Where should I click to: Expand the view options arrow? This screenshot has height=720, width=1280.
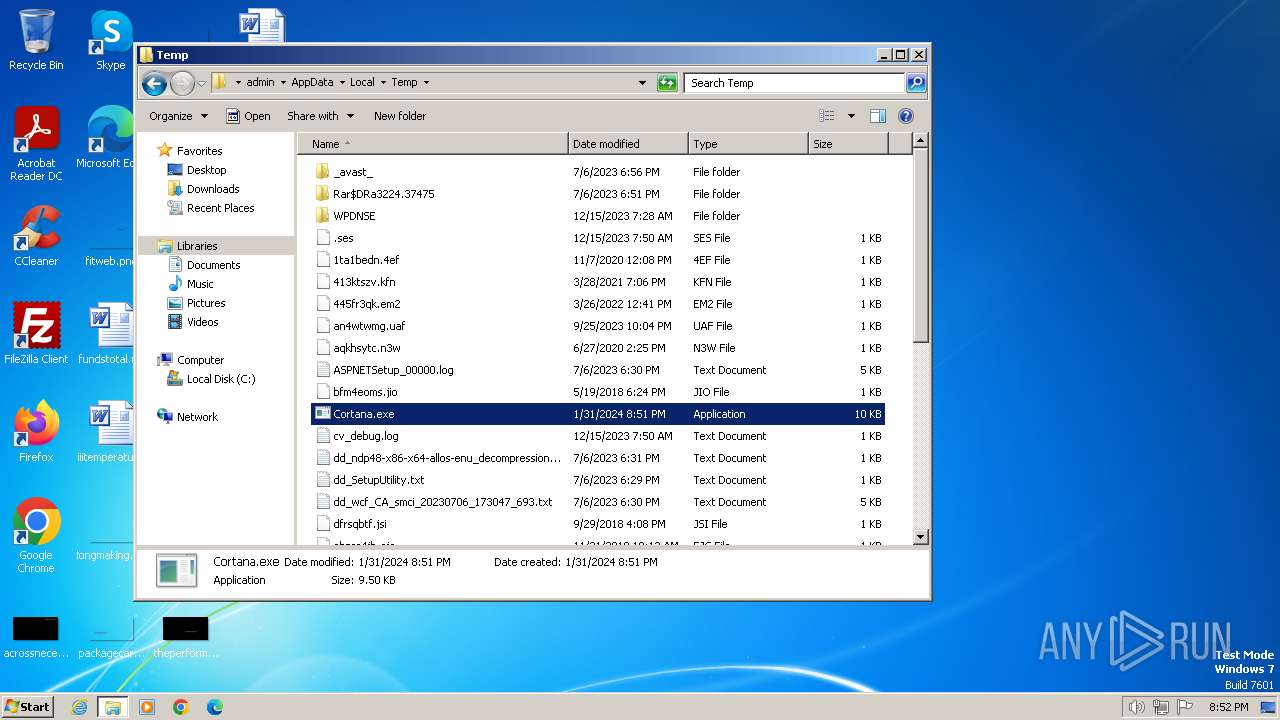coord(851,116)
